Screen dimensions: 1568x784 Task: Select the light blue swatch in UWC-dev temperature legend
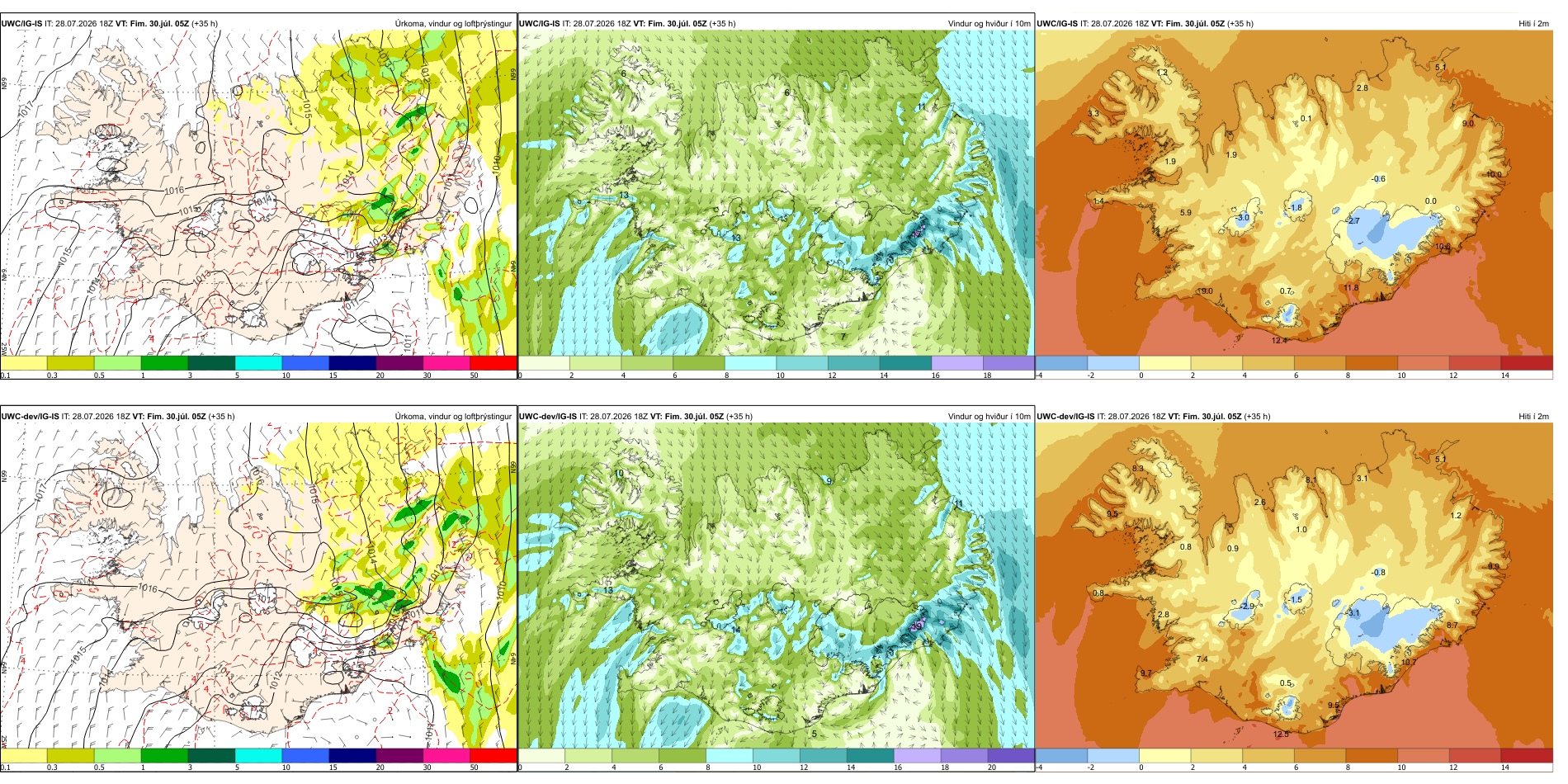1113,755
